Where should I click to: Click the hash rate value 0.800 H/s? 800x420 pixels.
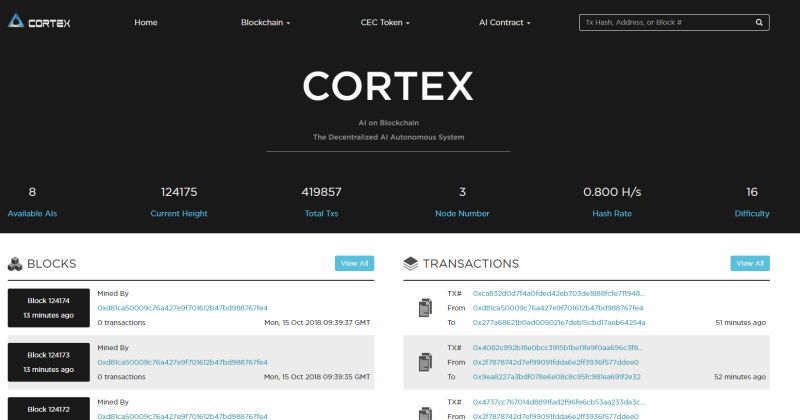tap(612, 192)
